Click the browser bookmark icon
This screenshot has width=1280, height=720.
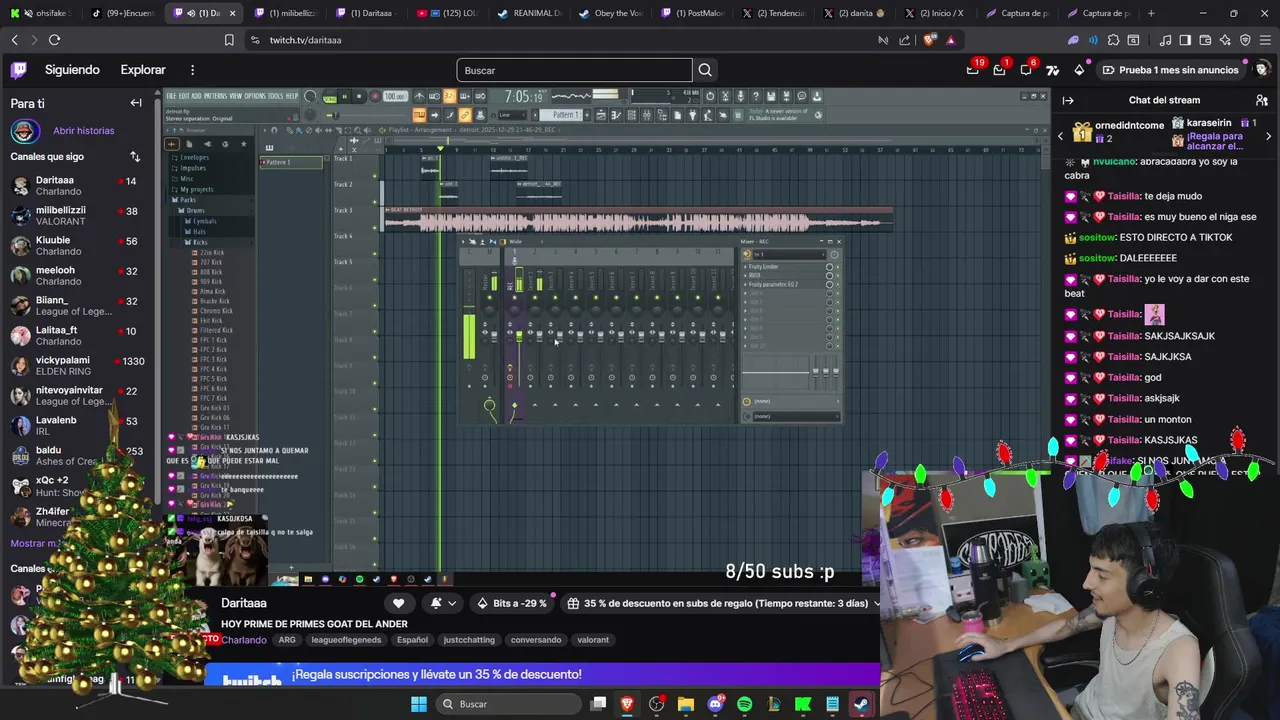[x=229, y=40]
